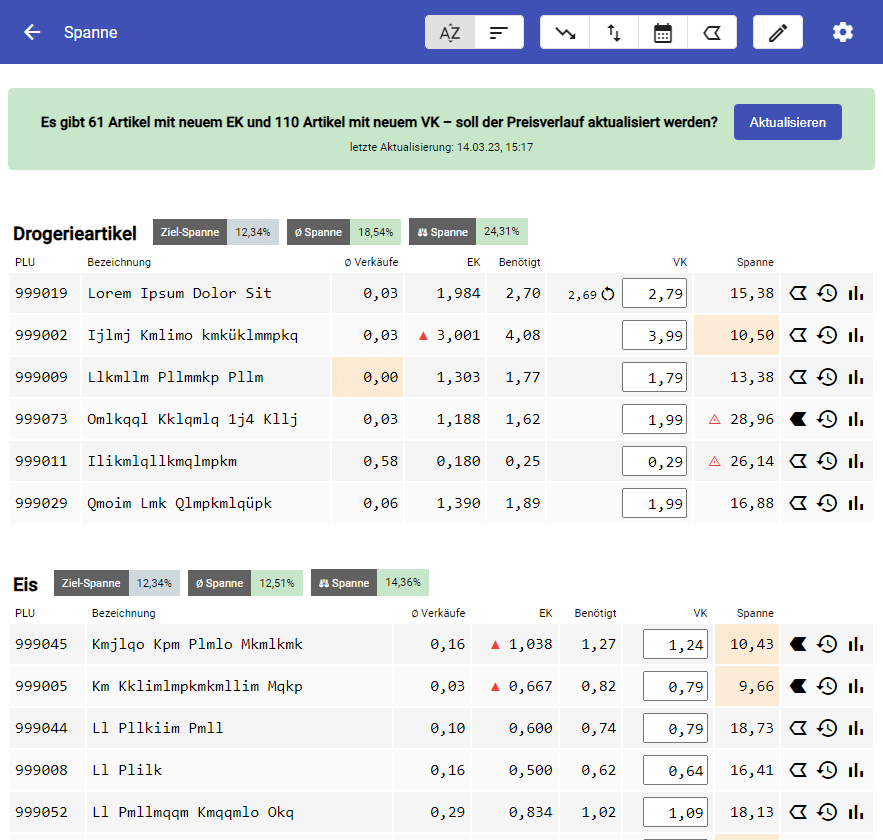The image size is (883, 840).
Task: Click warning triangle beside Spanne 26,14
Action: pos(715,462)
